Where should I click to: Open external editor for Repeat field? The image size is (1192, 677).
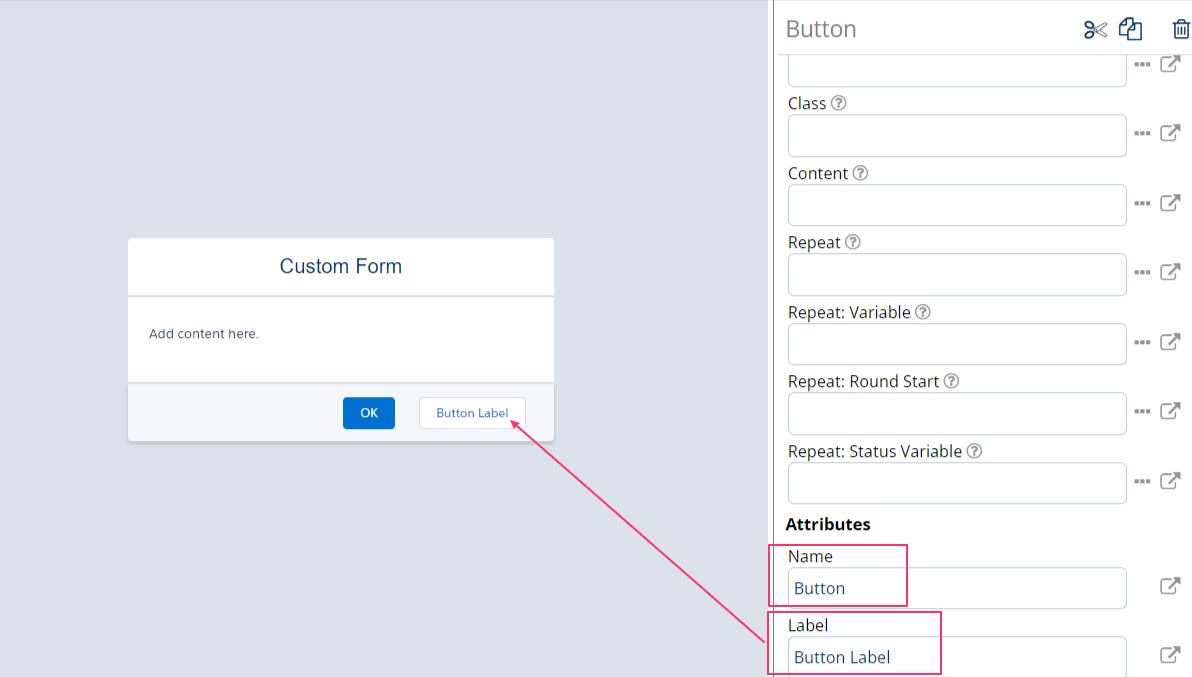tap(1169, 272)
